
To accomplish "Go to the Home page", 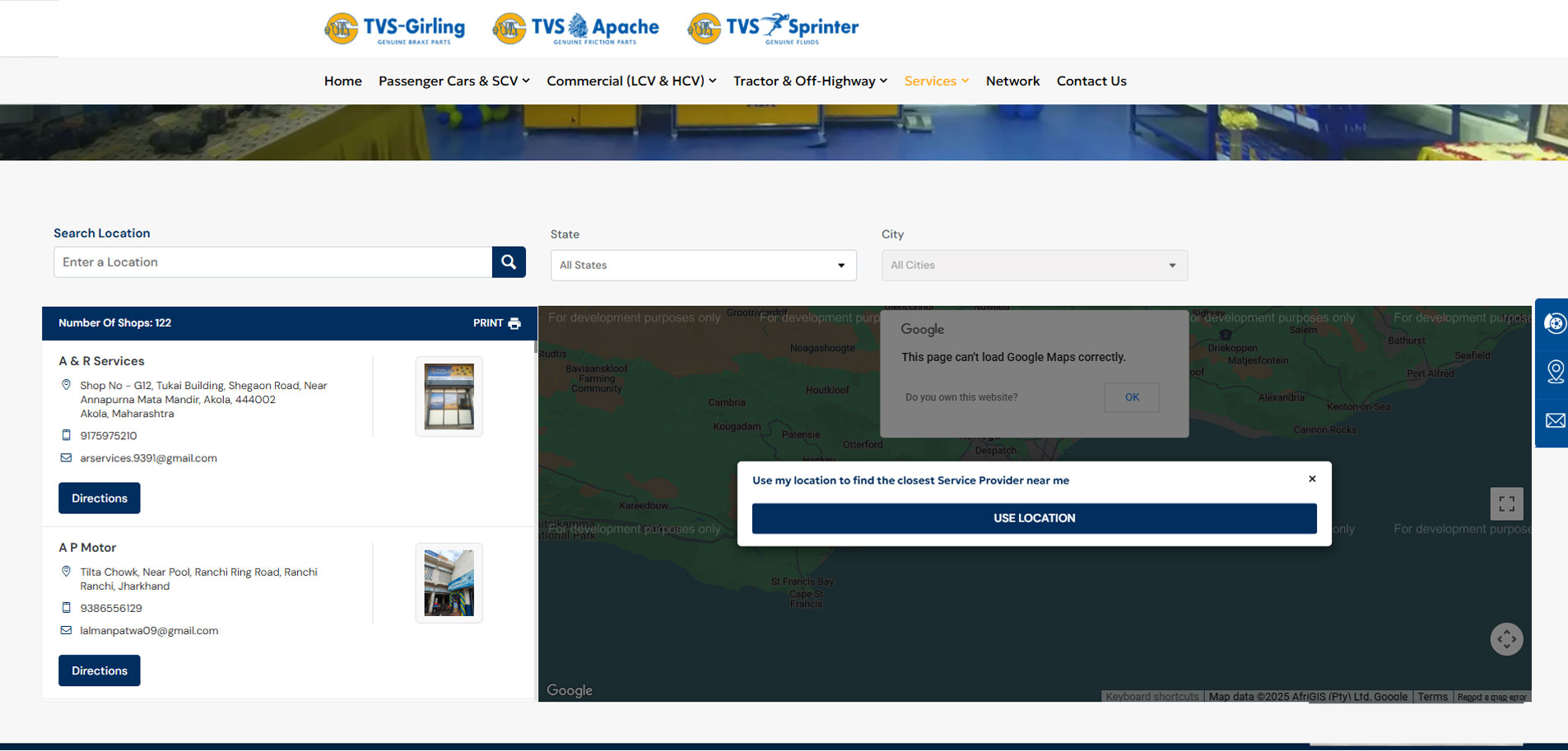I will click(343, 81).
